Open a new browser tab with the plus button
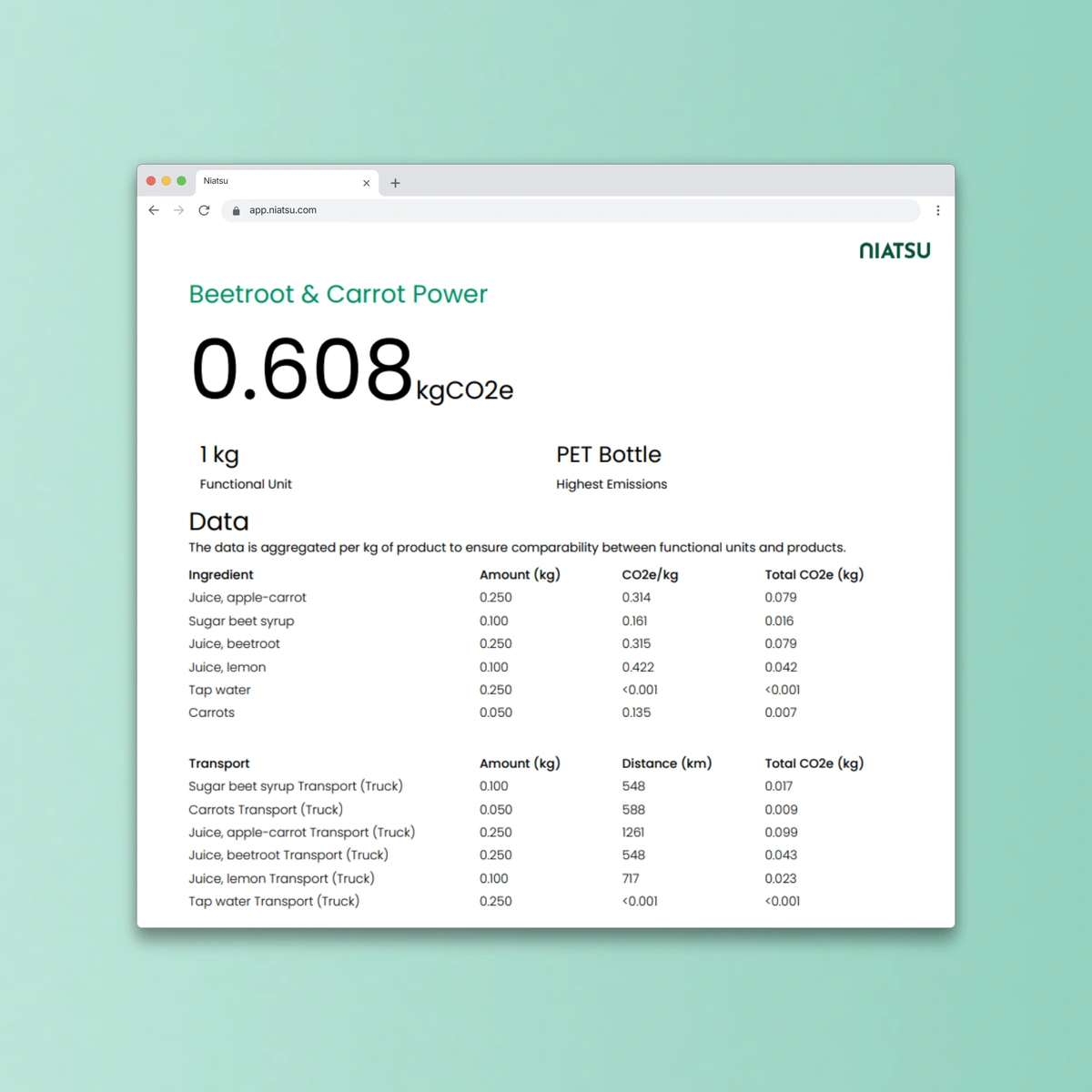This screenshot has height=1092, width=1092. [395, 183]
